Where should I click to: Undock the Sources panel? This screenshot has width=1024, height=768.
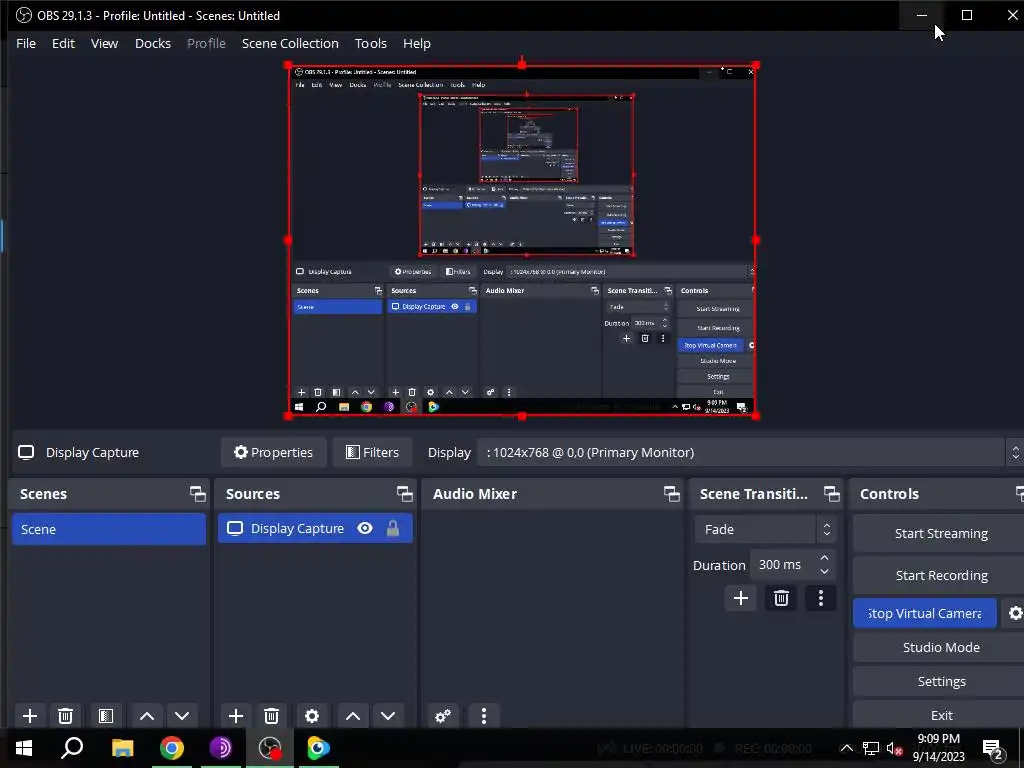[404, 494]
